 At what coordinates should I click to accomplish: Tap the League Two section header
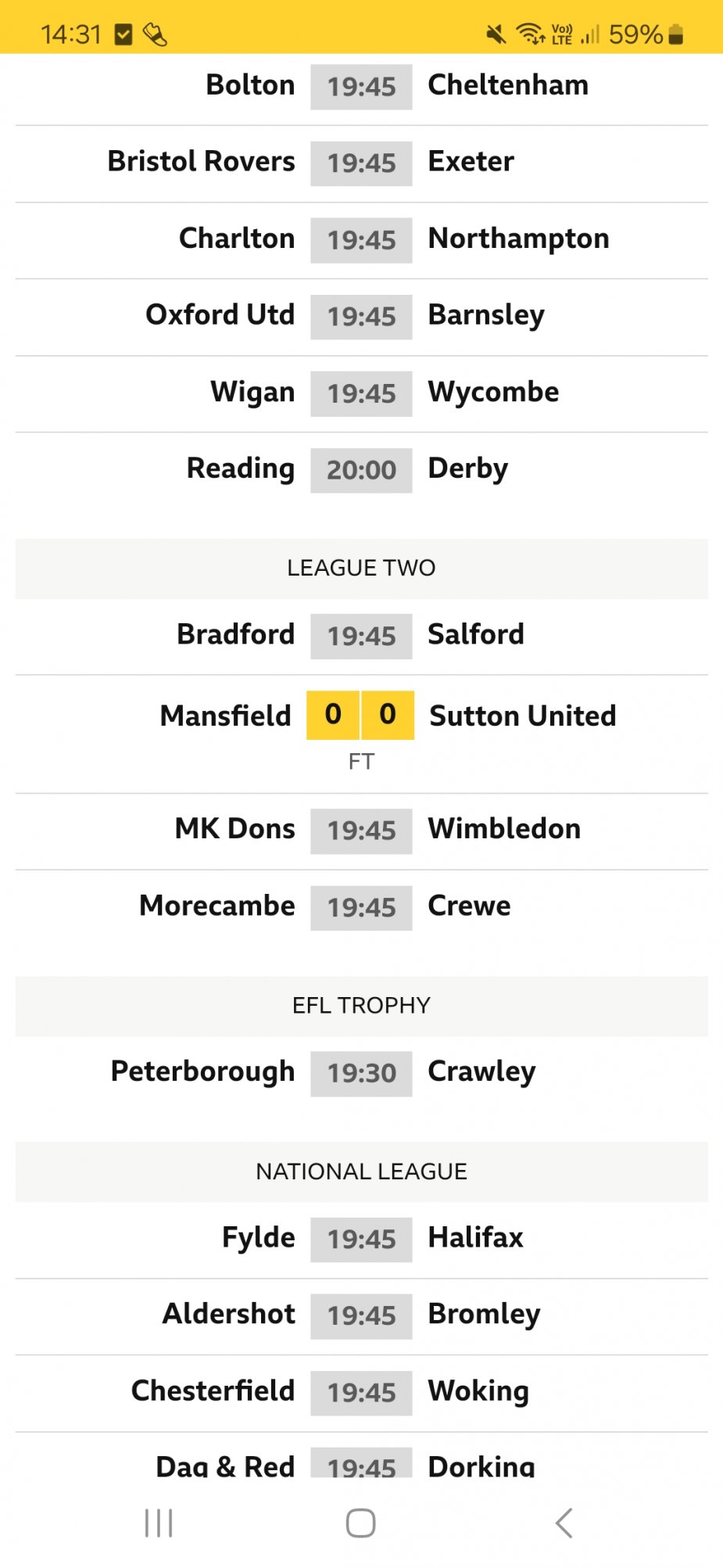pyautogui.click(x=361, y=568)
